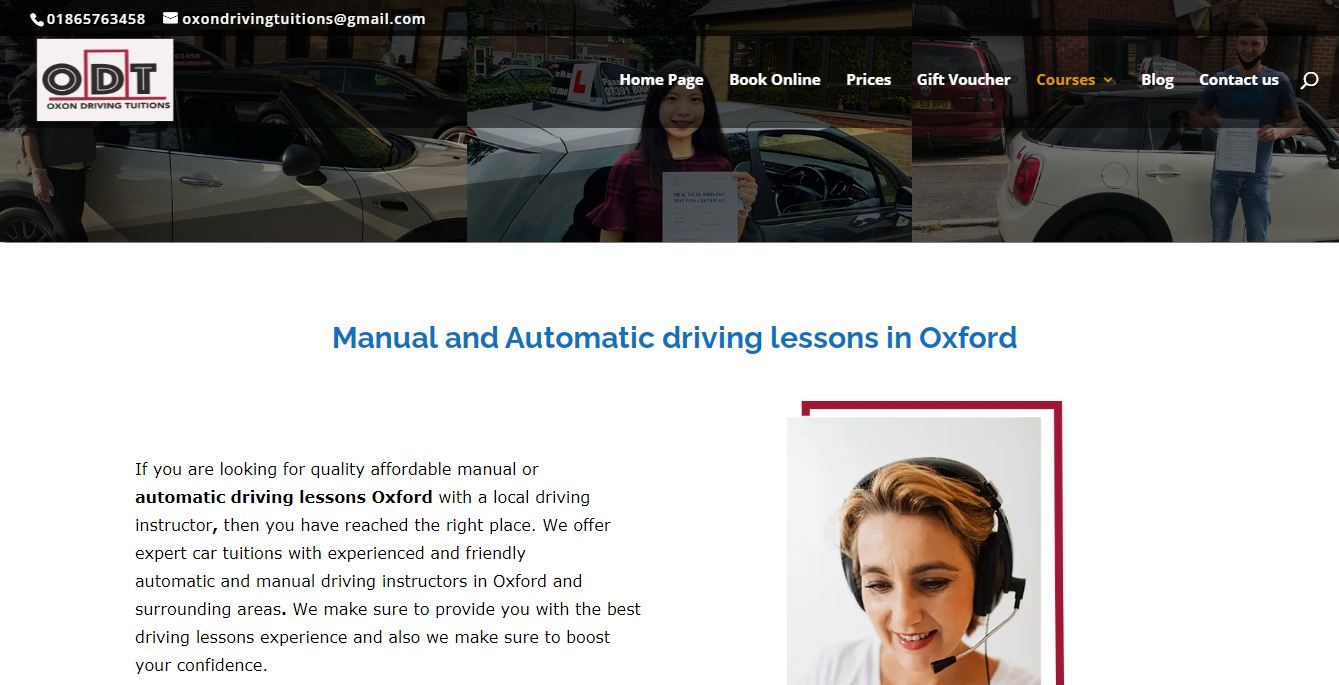Open Contact us in navigation
This screenshot has width=1339, height=685.
click(x=1239, y=80)
